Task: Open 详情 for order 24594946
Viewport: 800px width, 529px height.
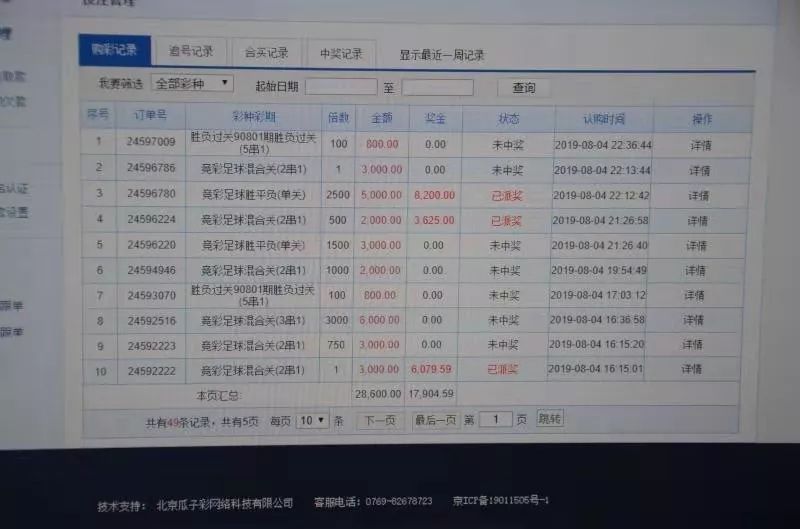Action: coord(695,270)
